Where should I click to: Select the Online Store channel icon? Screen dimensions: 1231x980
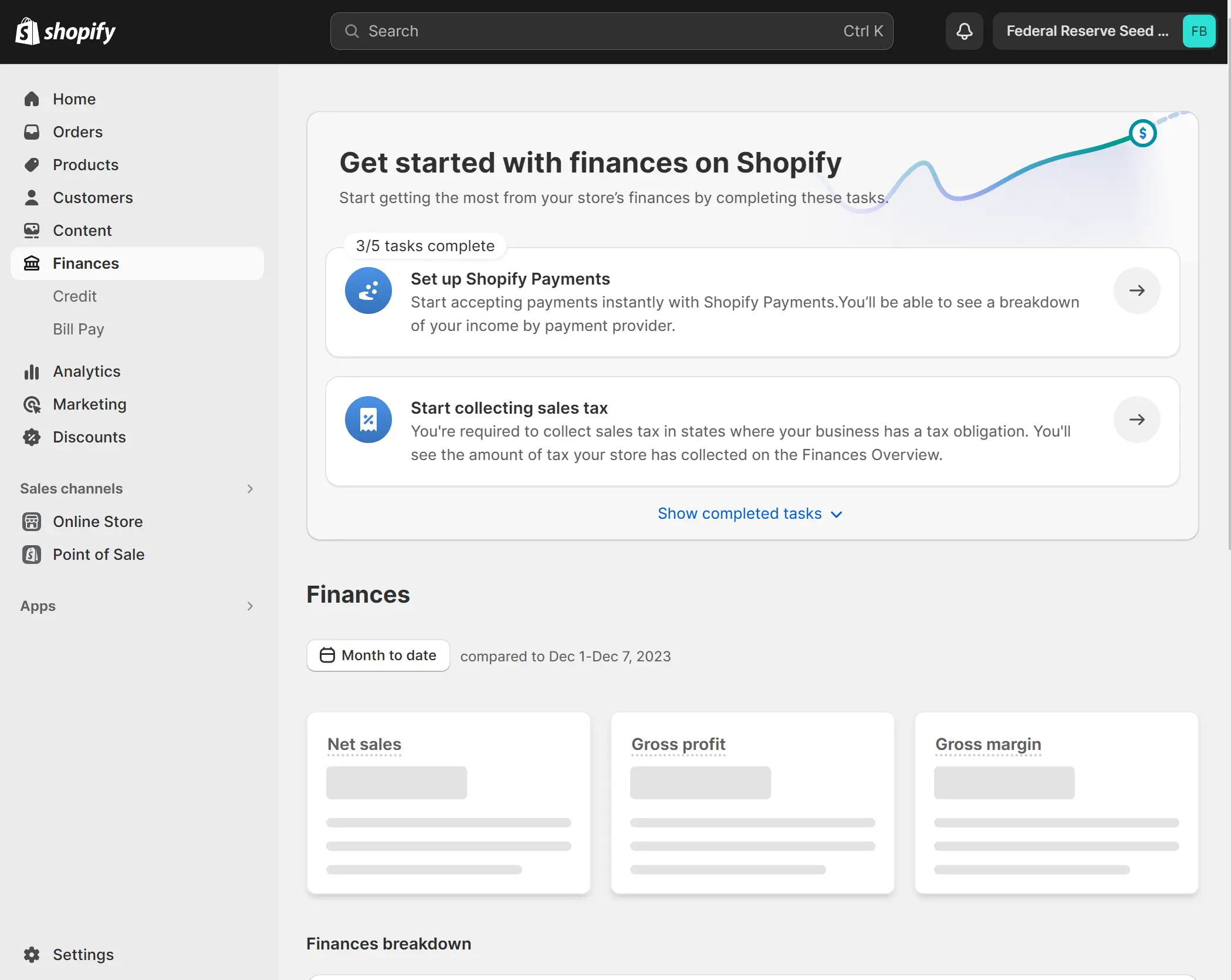32,522
